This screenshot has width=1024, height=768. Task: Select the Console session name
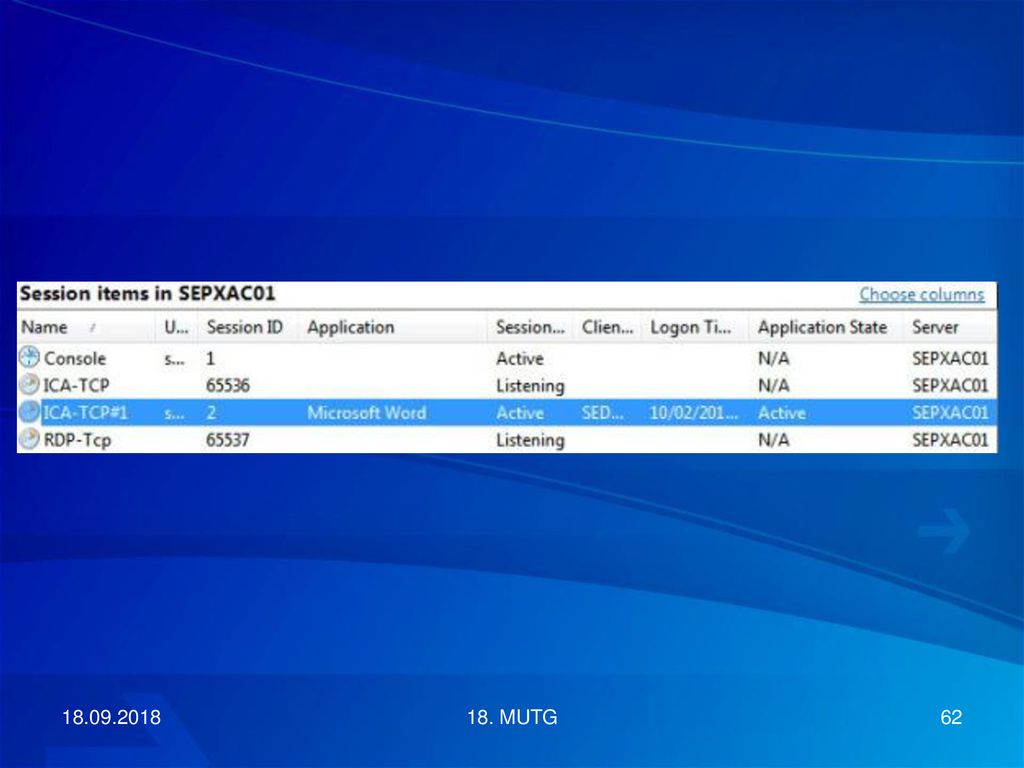(74, 359)
